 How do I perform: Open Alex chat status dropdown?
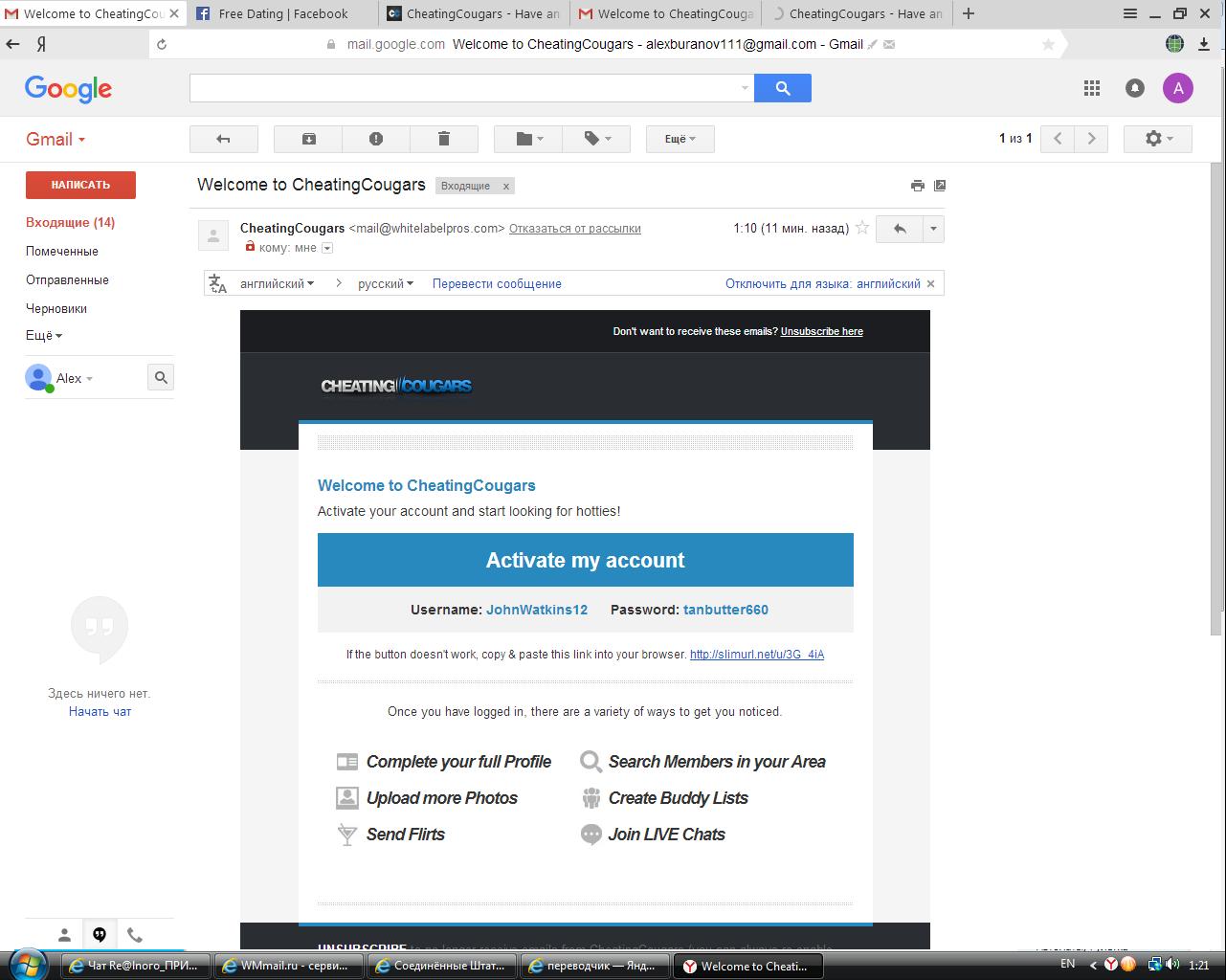tap(74, 378)
